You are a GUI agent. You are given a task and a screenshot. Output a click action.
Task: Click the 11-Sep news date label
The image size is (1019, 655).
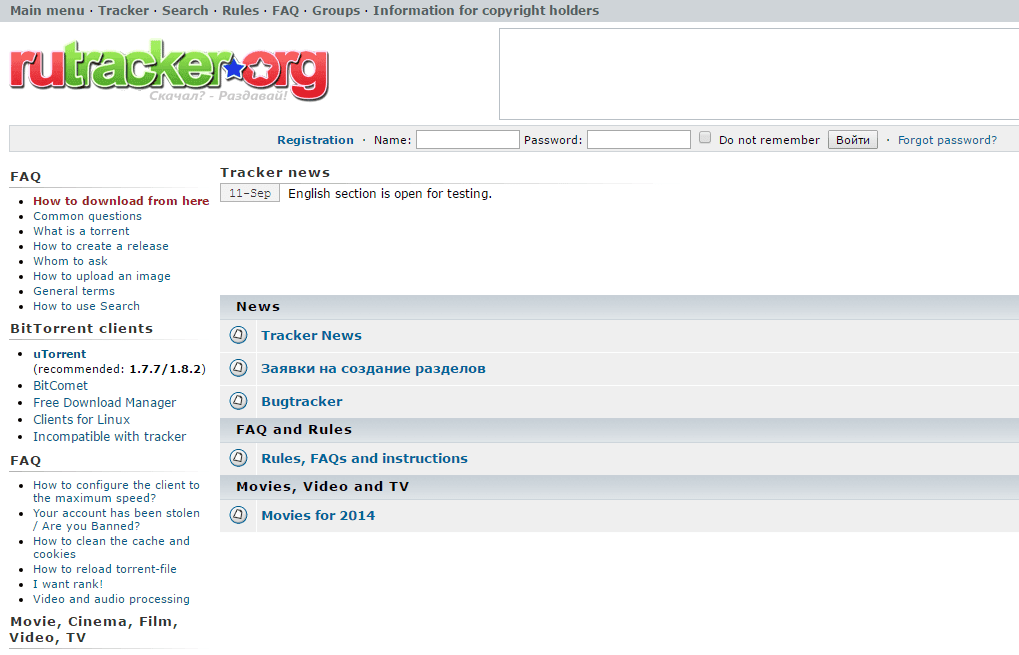(x=250, y=193)
